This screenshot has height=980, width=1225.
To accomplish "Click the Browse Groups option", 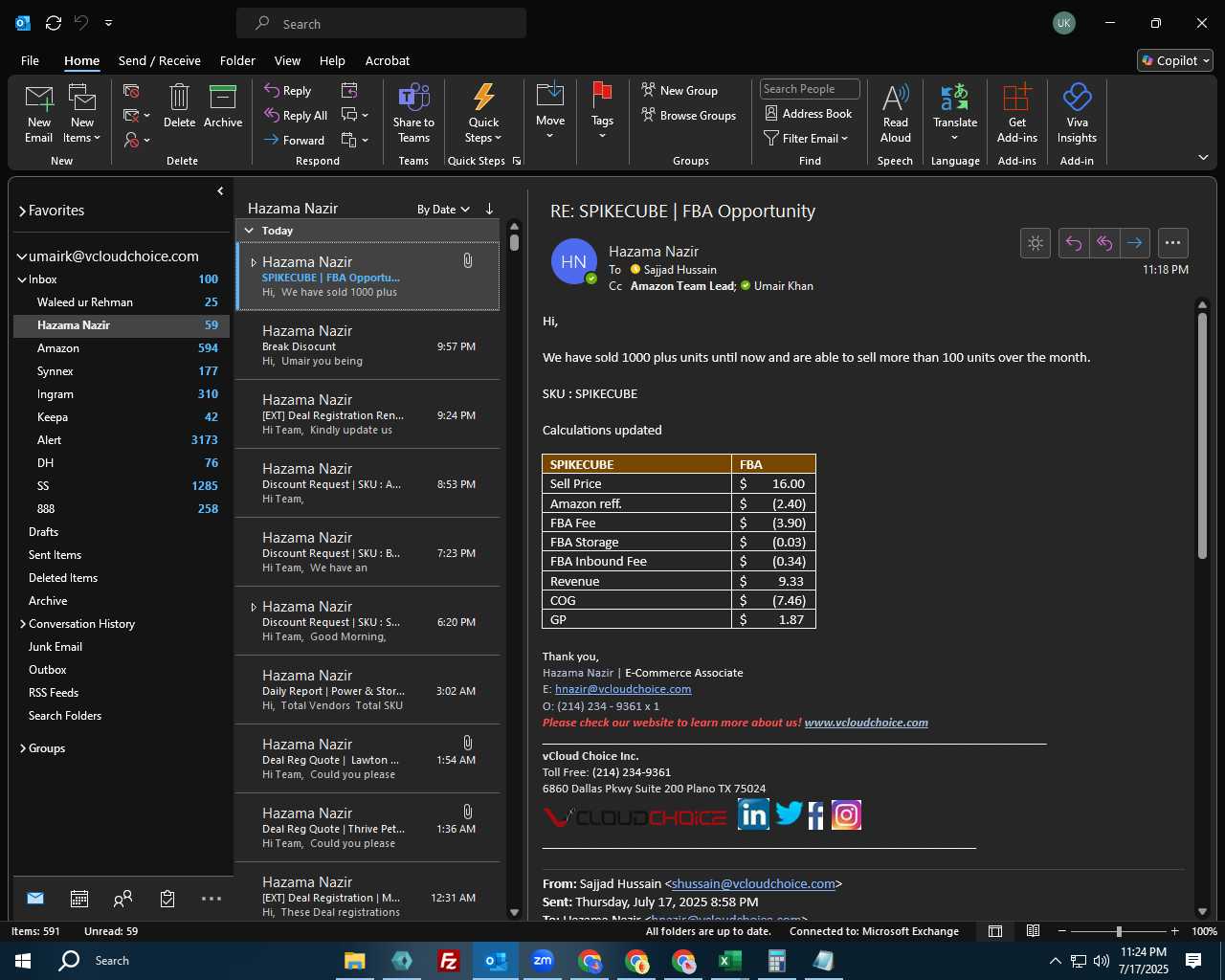I will pyautogui.click(x=689, y=115).
